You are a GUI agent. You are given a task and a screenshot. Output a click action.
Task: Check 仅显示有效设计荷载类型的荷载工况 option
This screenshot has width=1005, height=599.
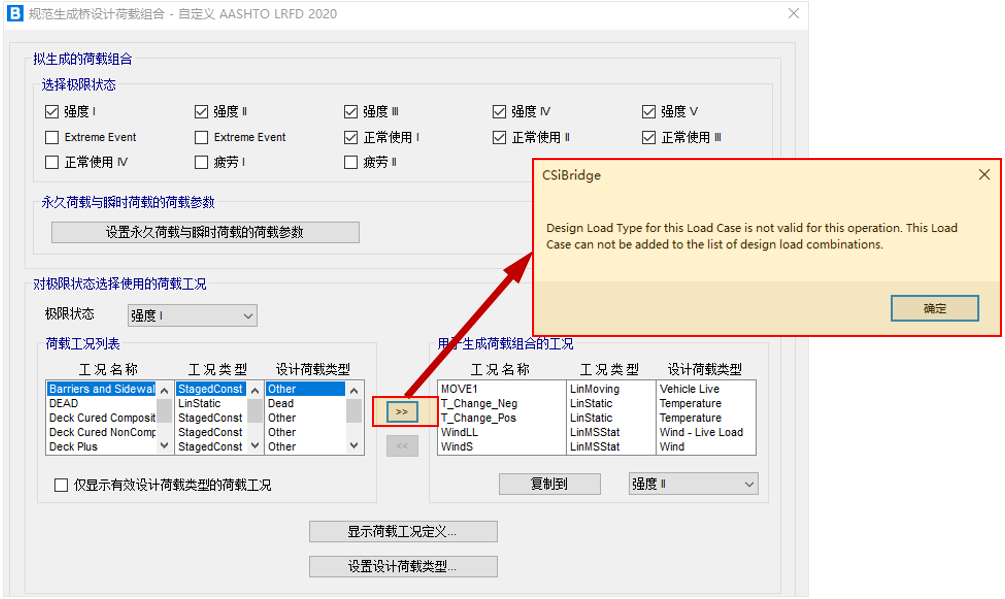pyautogui.click(x=62, y=485)
